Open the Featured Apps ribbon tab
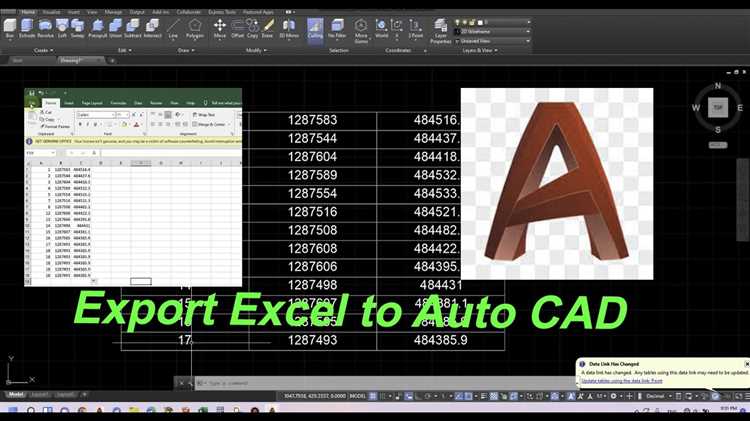750x421 pixels. coord(258,12)
